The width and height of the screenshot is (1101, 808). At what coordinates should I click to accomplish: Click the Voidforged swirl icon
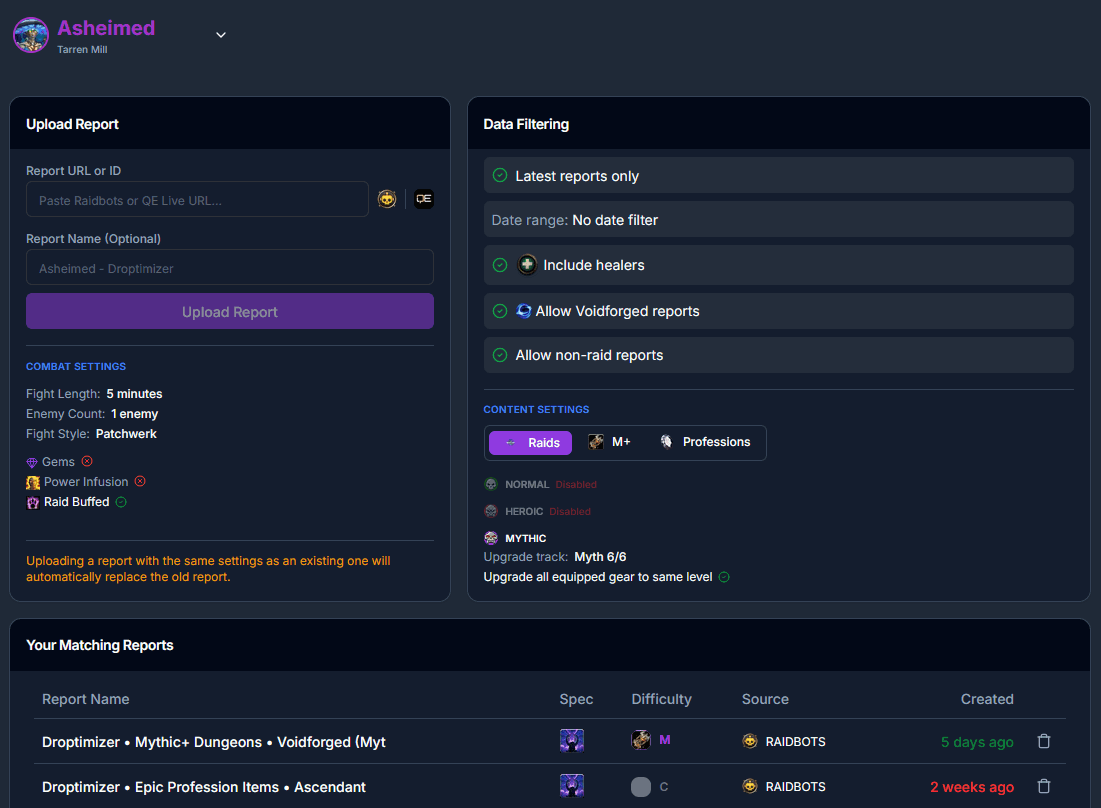(524, 310)
